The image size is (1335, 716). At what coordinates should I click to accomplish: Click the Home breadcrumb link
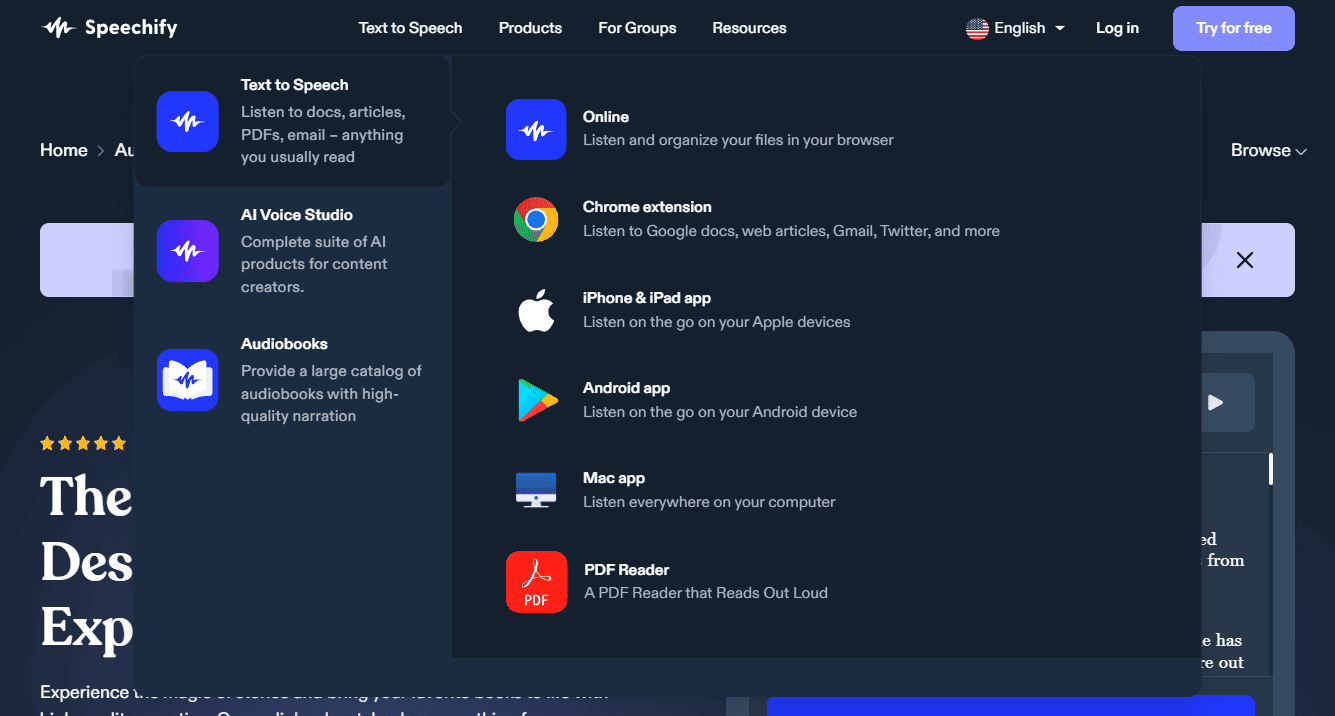[63, 150]
